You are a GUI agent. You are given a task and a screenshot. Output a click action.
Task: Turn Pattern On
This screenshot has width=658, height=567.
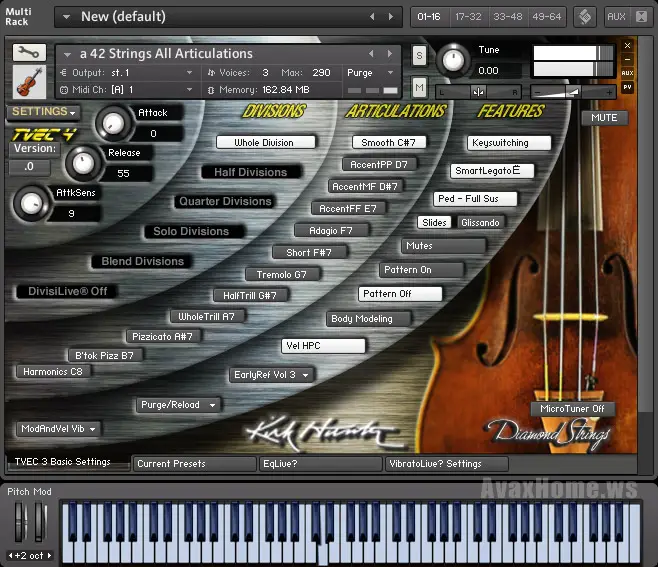click(422, 270)
